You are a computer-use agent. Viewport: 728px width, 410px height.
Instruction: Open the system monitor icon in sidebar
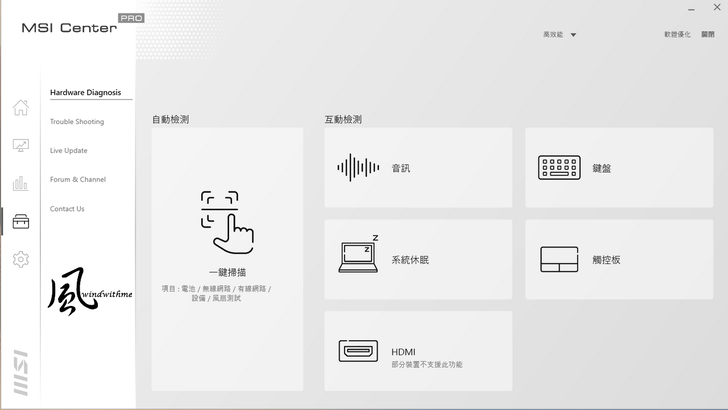click(x=20, y=145)
